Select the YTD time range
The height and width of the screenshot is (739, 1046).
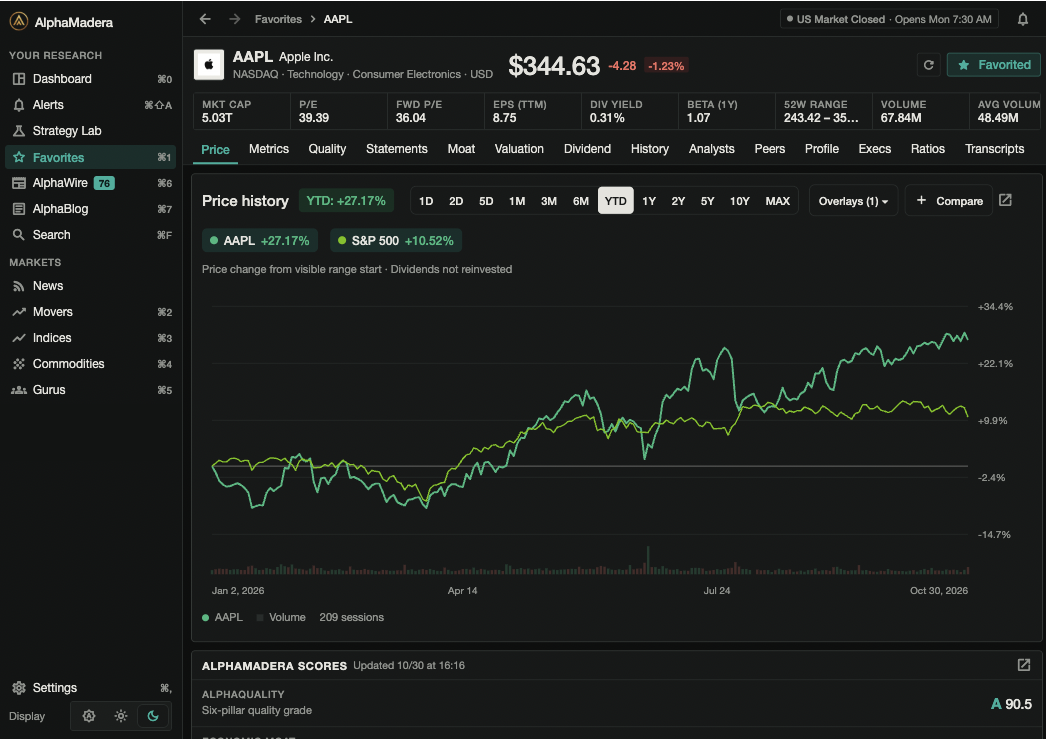tap(616, 201)
